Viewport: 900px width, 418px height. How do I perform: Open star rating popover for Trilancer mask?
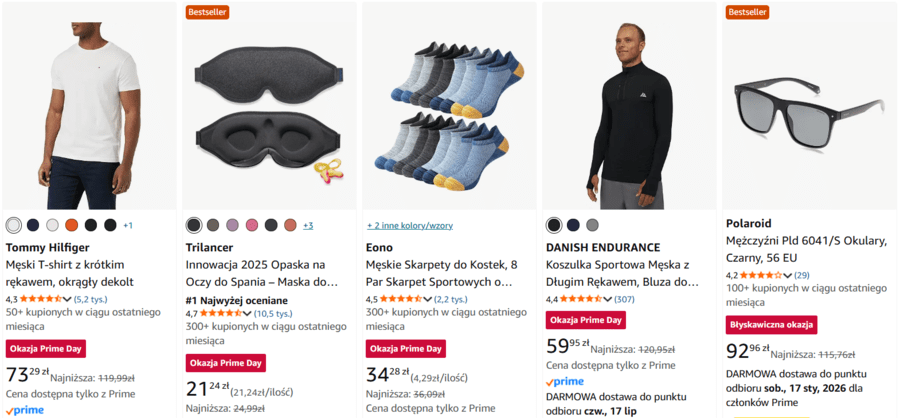(x=221, y=314)
